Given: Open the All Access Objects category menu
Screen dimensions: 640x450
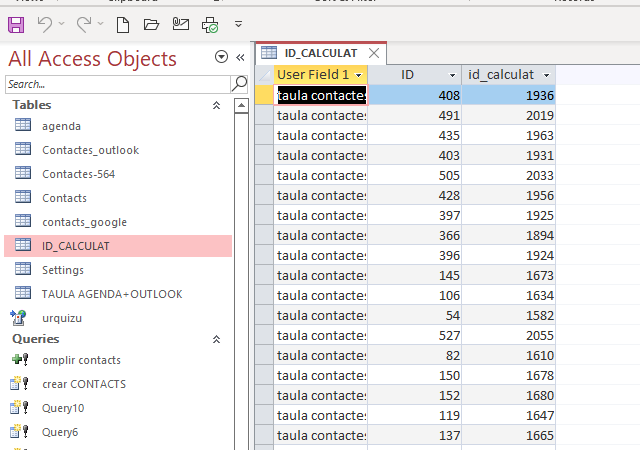Looking at the screenshot, I should pos(221,58).
